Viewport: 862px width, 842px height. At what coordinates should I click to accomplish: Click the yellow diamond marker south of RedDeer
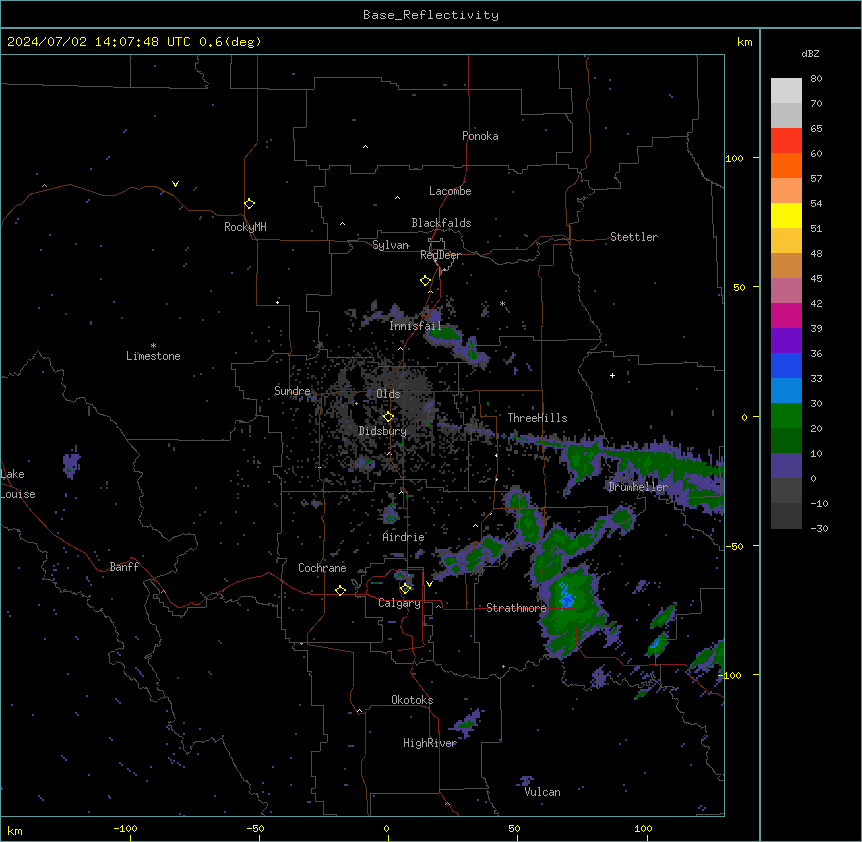[x=425, y=281]
